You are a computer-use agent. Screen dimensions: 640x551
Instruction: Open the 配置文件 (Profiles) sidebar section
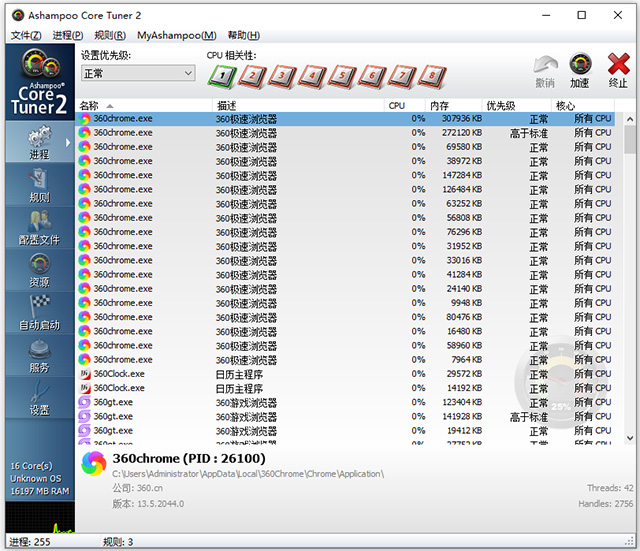point(40,227)
